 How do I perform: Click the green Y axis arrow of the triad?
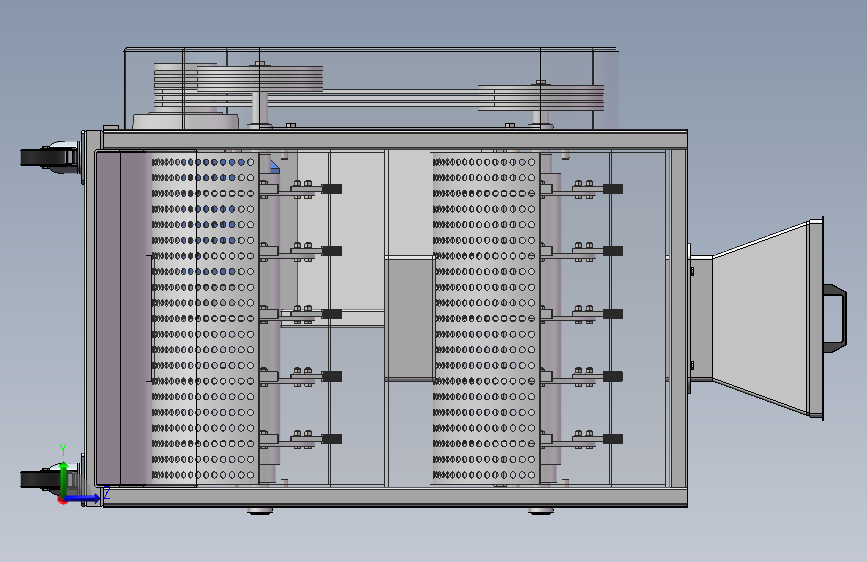pos(64,477)
